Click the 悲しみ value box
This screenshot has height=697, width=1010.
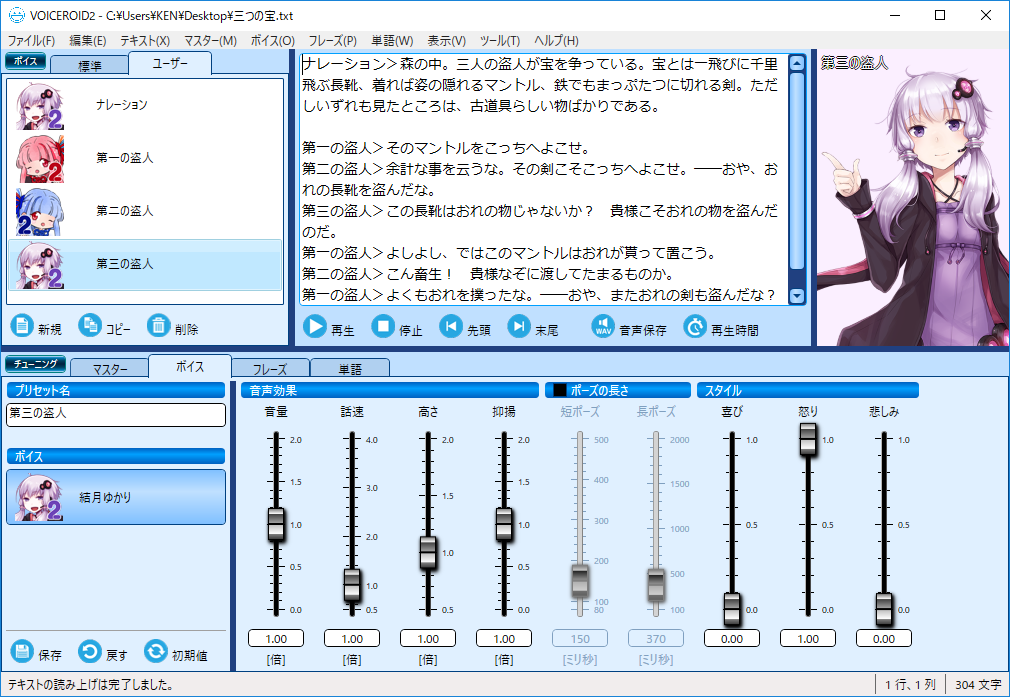884,638
